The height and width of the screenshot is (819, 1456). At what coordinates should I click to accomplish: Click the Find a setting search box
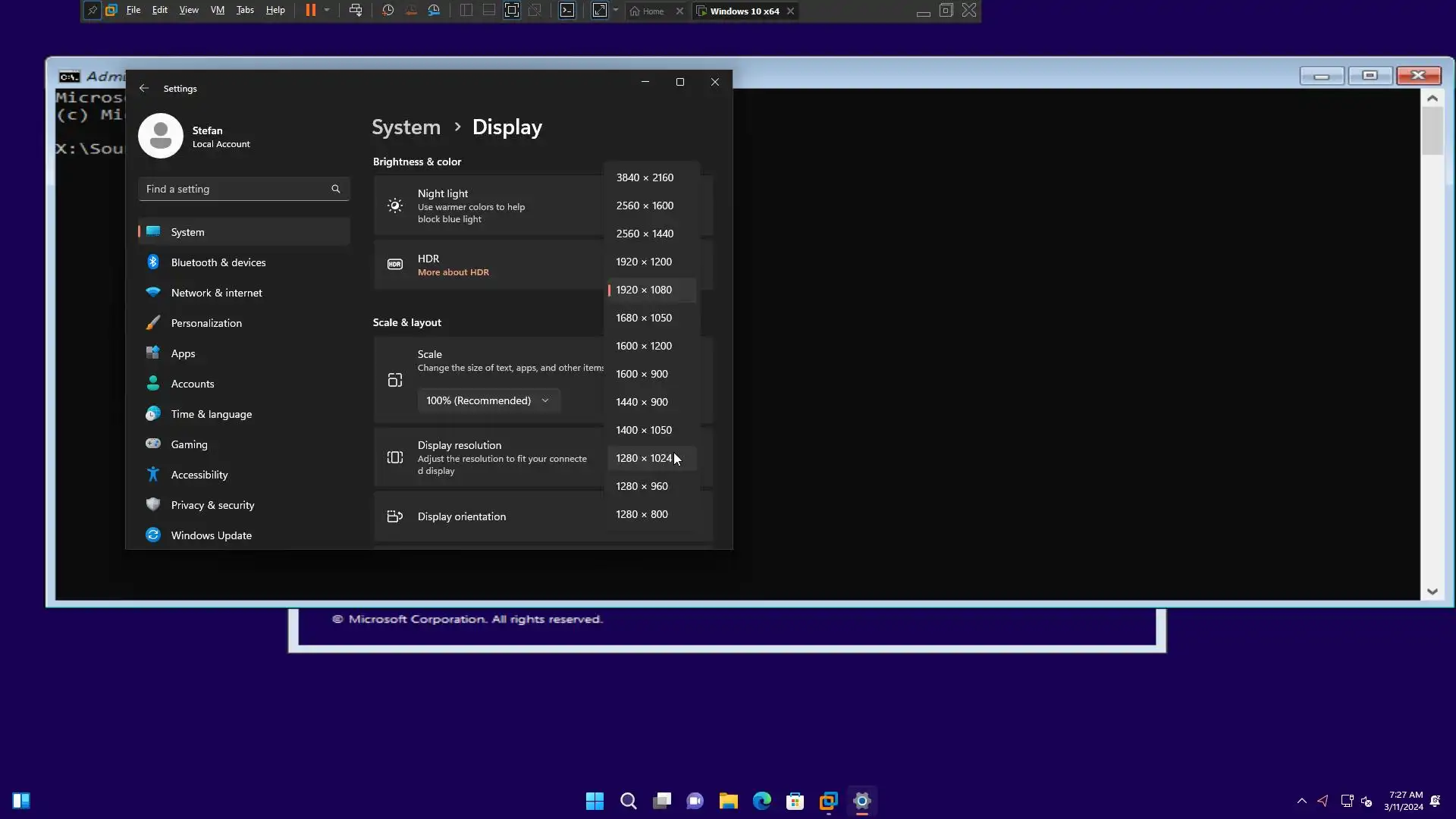(x=235, y=189)
